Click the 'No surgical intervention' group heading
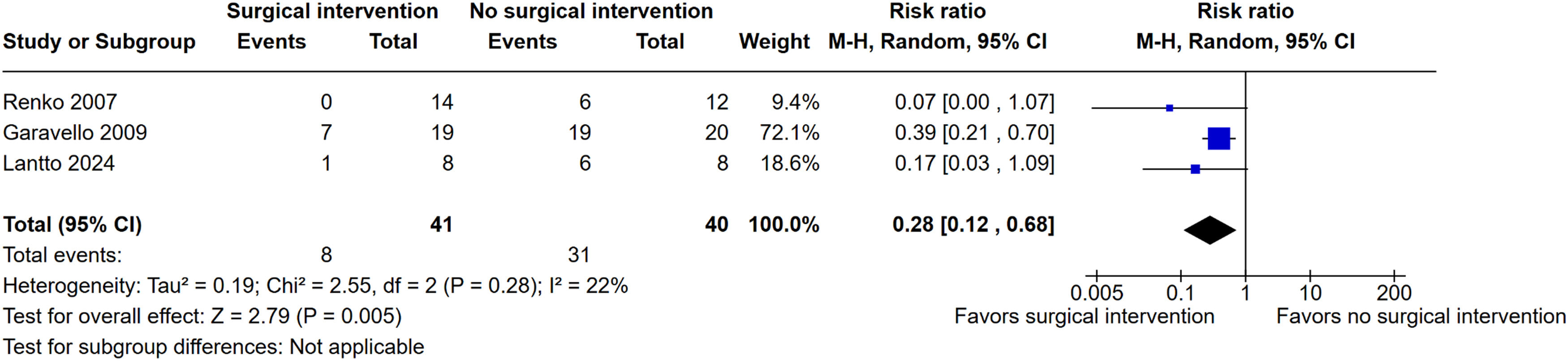 point(590,11)
